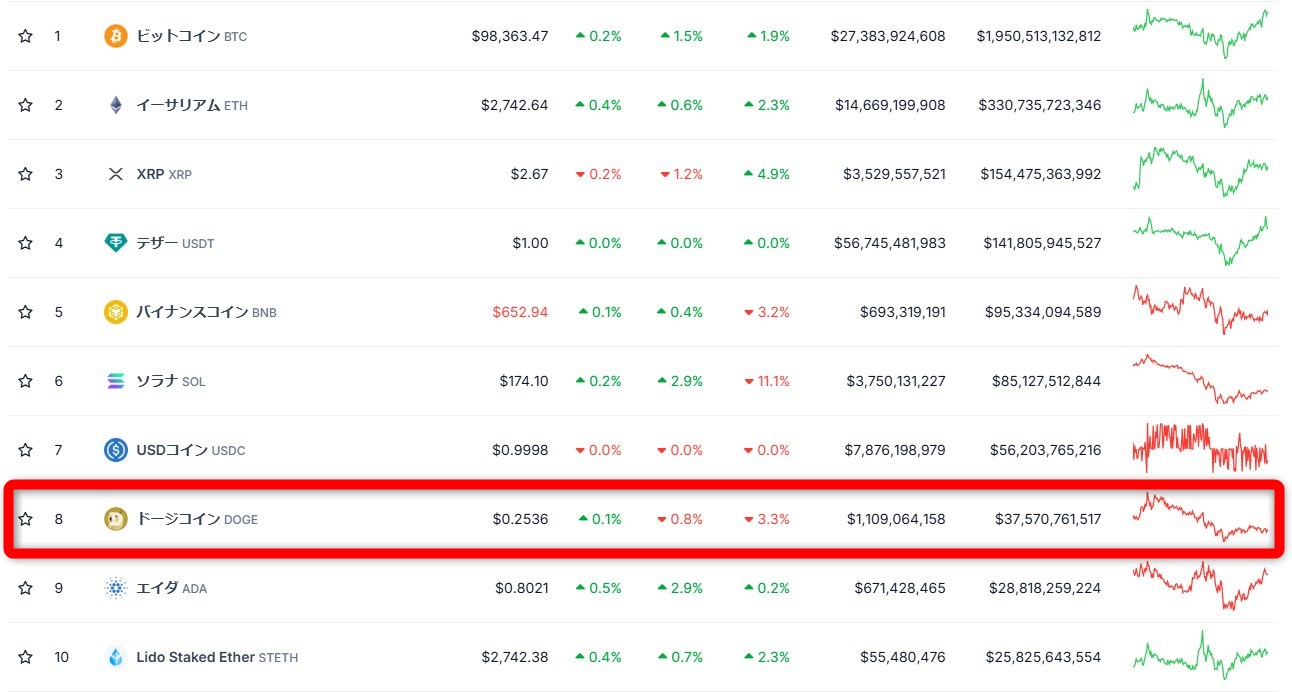Click Solana price $174.10
Screen dimensions: 1292x692
coord(524,381)
